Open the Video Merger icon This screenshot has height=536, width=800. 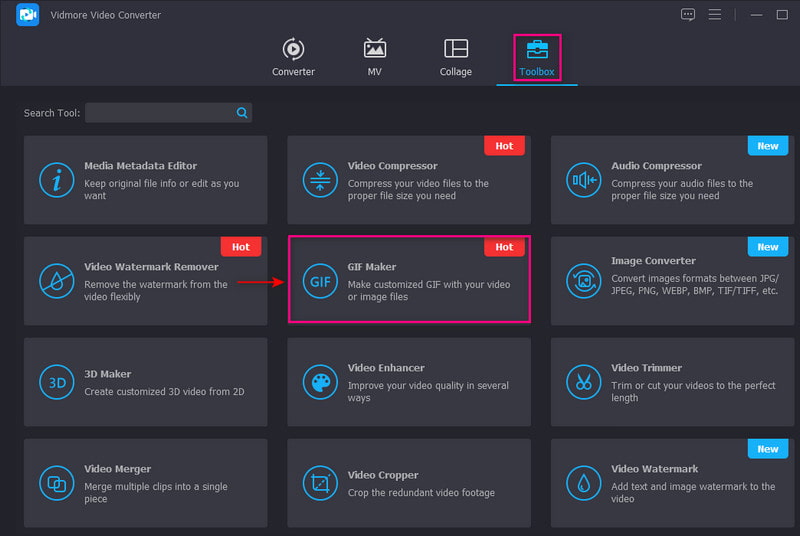(x=56, y=484)
